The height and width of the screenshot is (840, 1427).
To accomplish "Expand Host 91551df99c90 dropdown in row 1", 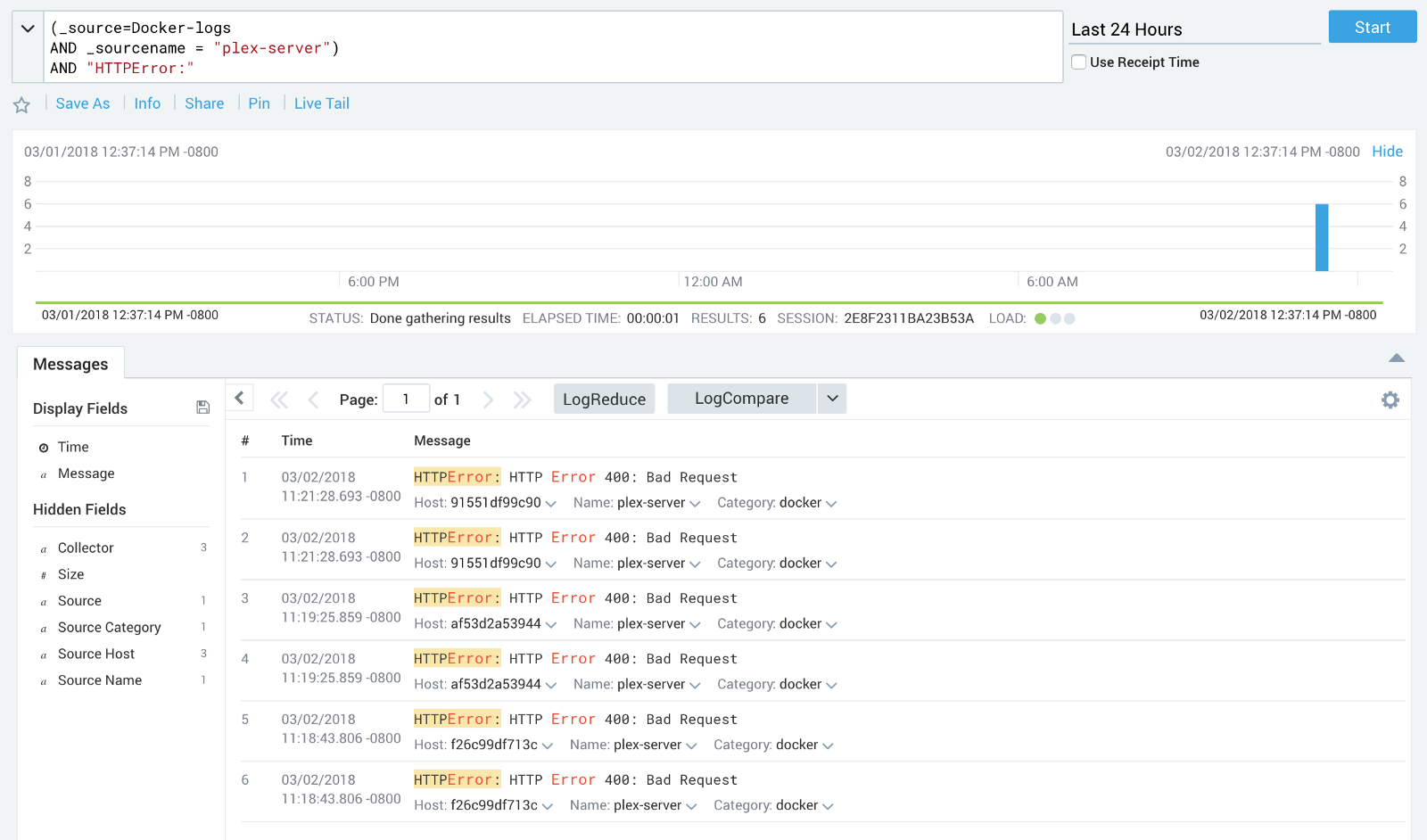I will coord(551,504).
